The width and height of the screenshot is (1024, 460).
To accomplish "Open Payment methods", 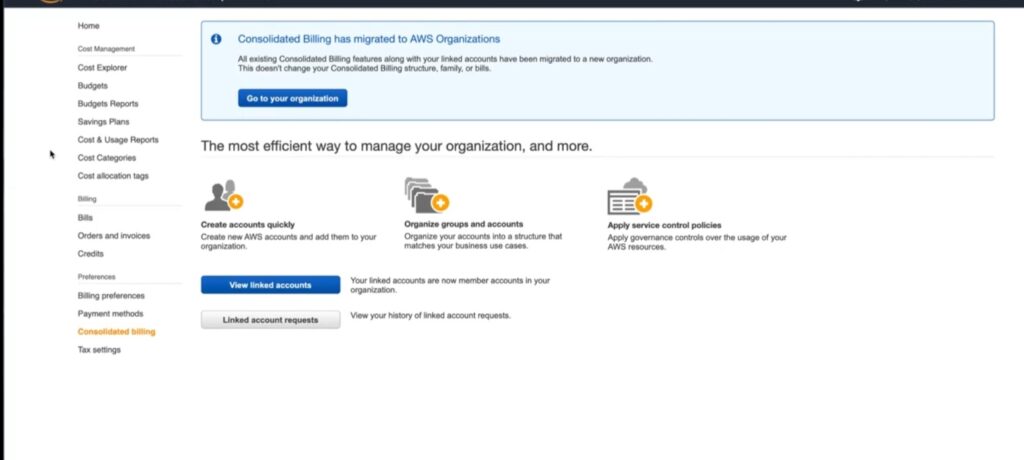I will coord(110,314).
